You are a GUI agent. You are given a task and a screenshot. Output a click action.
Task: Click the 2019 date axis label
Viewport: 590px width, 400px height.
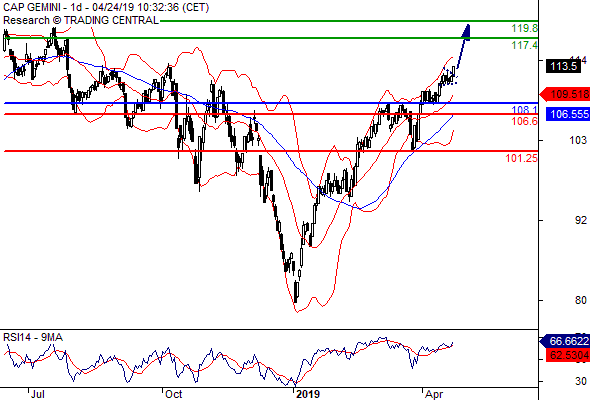308,394
